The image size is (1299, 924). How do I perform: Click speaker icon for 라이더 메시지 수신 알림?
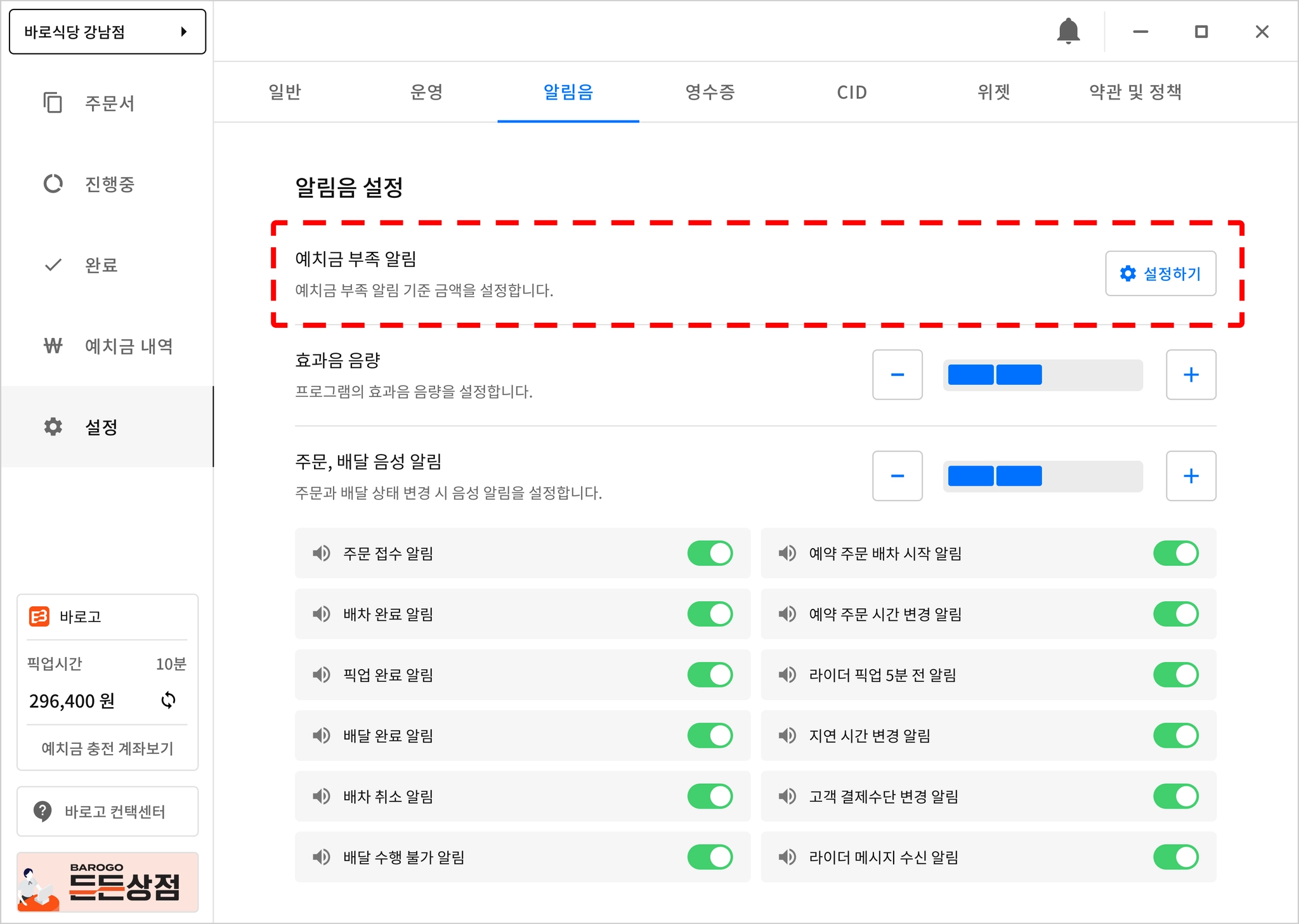click(787, 857)
